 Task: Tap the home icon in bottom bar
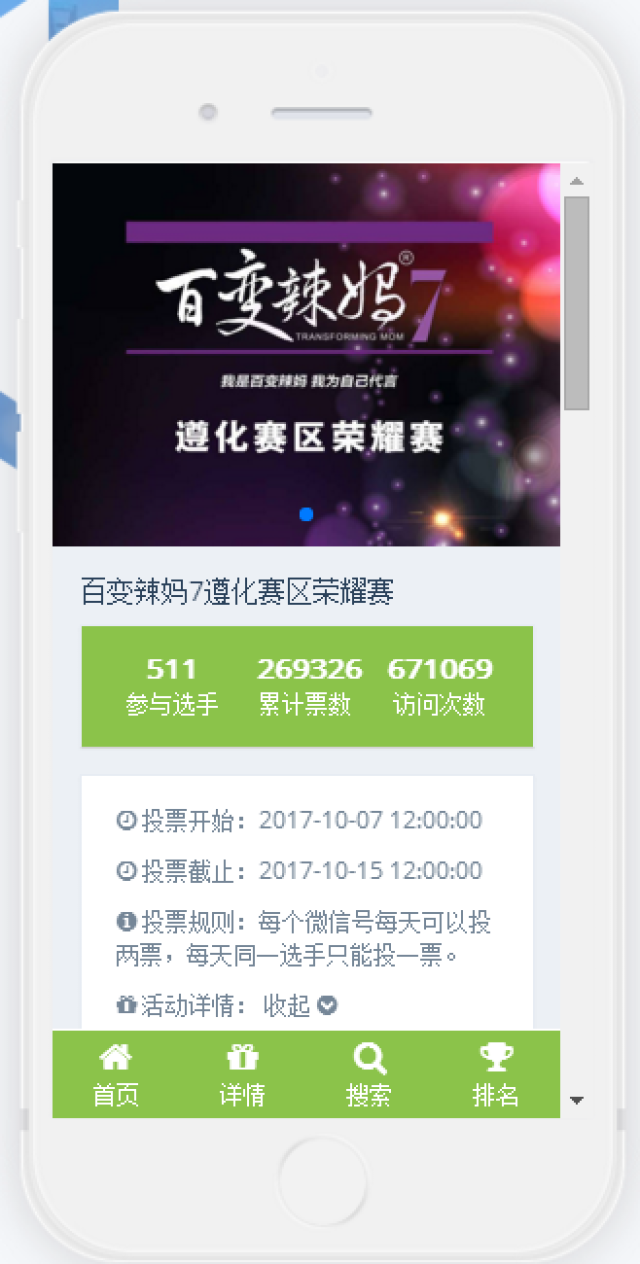pyautogui.click(x=115, y=1056)
